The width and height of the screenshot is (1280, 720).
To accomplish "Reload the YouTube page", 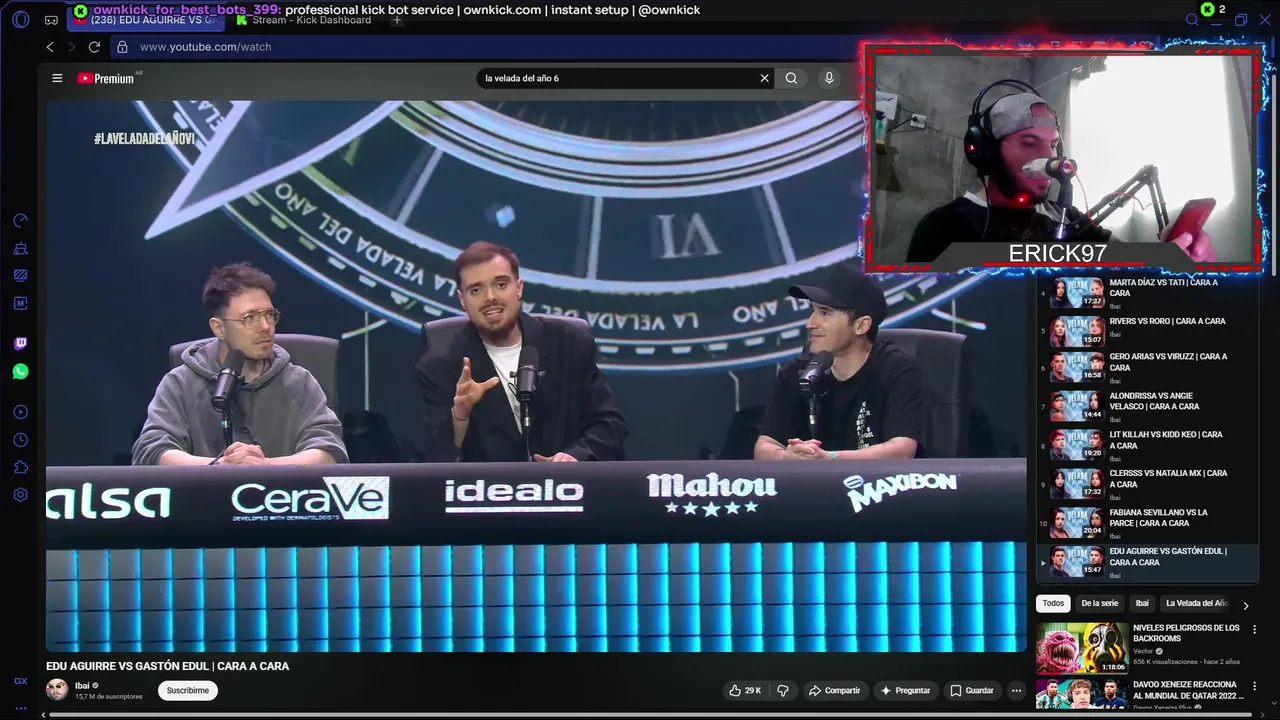I will point(94,47).
